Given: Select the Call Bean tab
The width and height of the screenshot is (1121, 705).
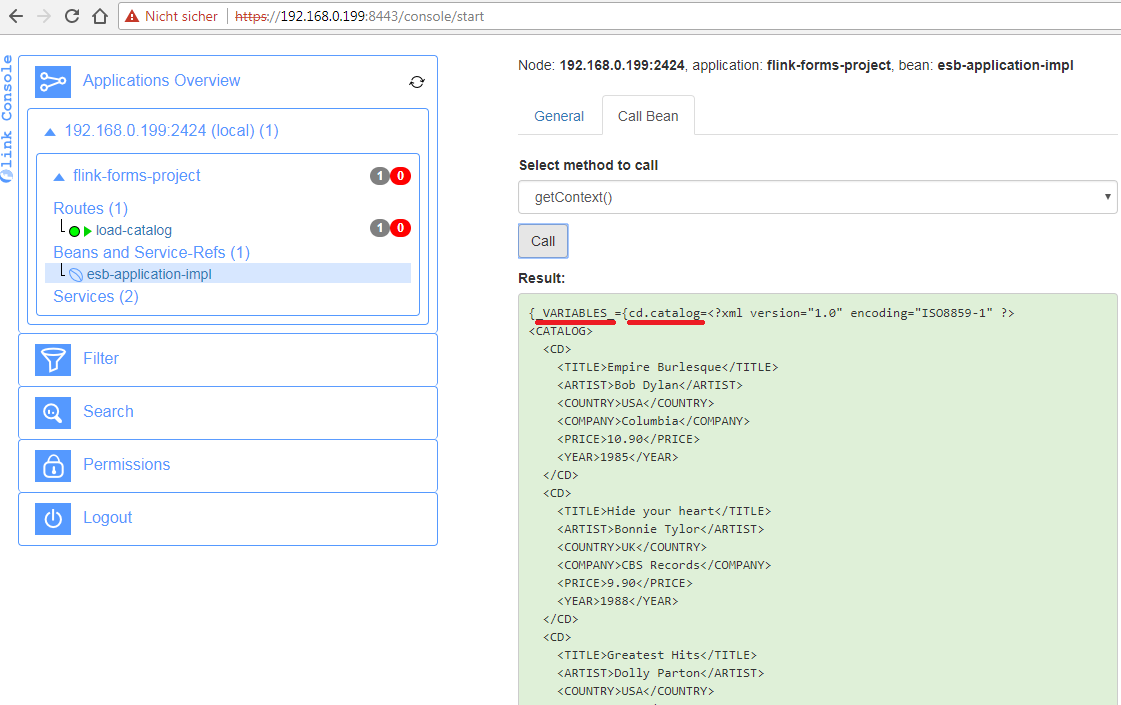Looking at the screenshot, I should [648, 116].
